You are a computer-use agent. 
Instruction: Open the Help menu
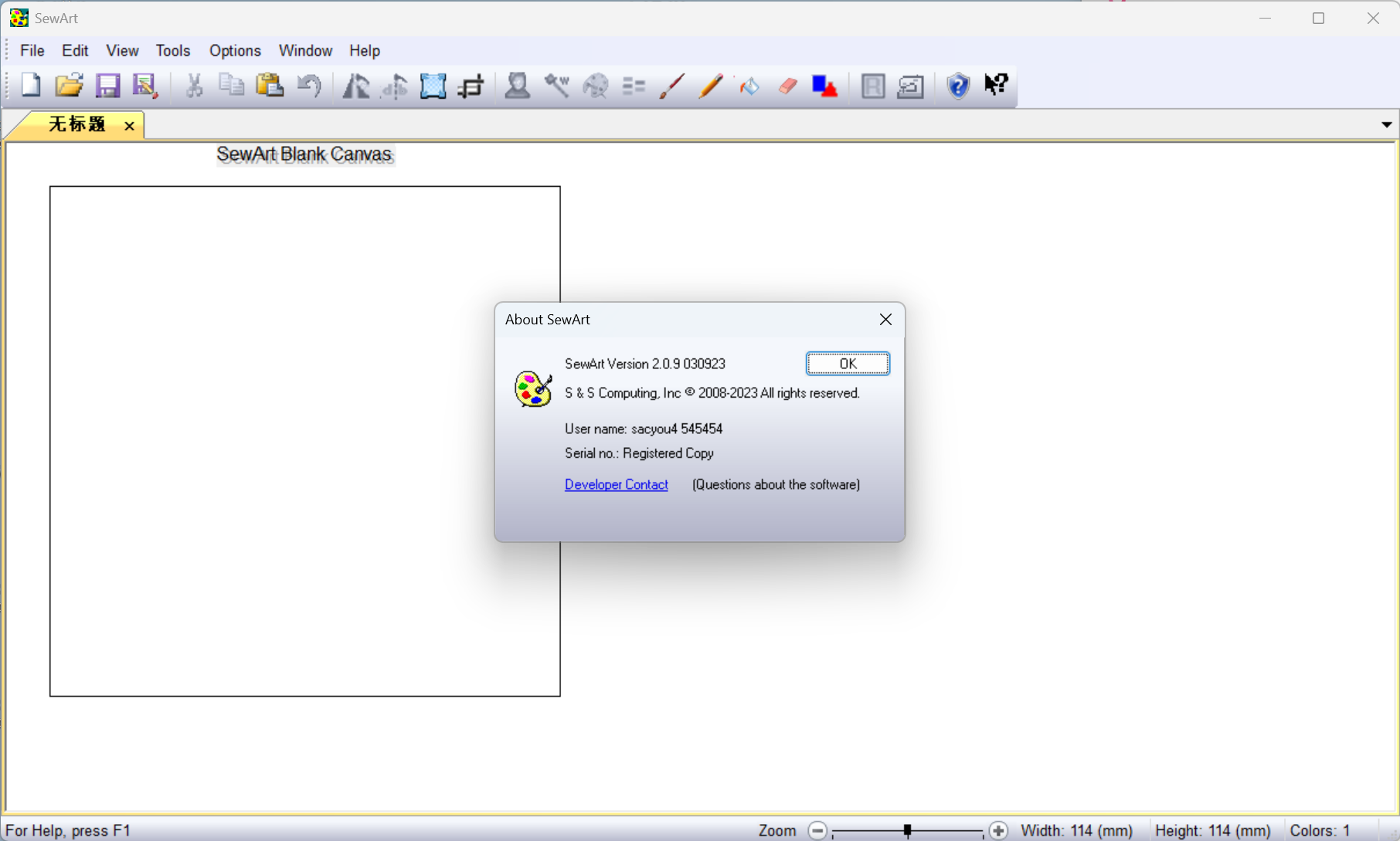365,50
